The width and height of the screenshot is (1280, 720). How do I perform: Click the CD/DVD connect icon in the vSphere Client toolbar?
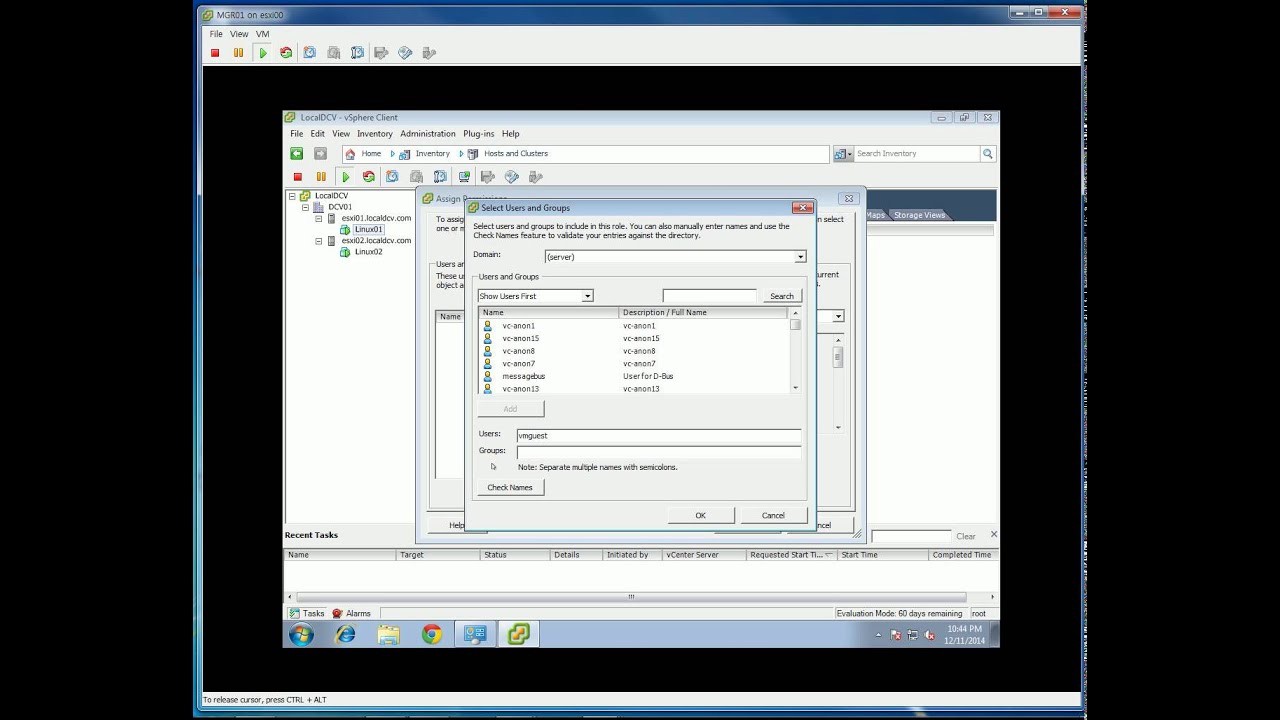512,177
